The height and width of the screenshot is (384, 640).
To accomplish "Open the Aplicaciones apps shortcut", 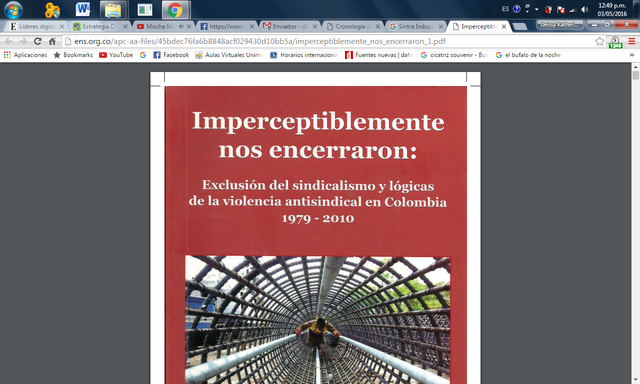I will click(x=25, y=55).
